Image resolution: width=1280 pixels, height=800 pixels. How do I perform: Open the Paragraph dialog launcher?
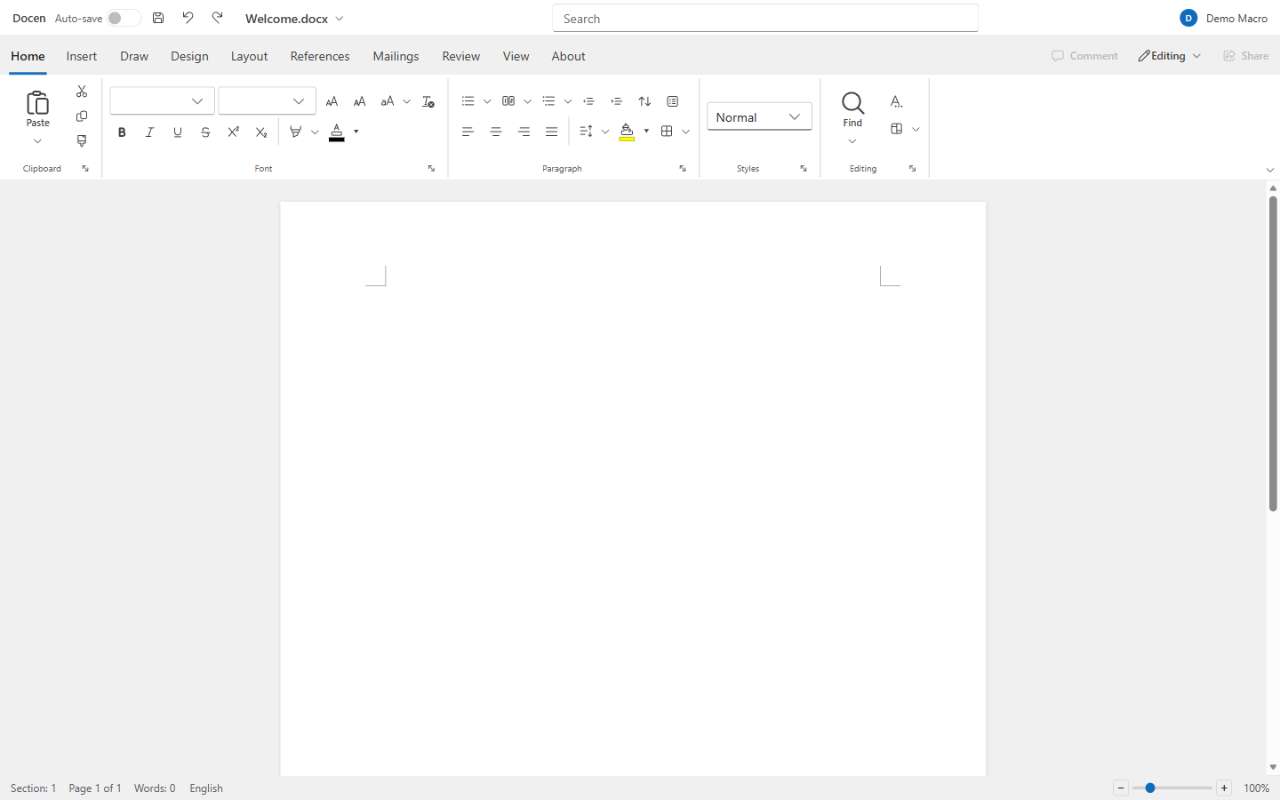pos(682,168)
